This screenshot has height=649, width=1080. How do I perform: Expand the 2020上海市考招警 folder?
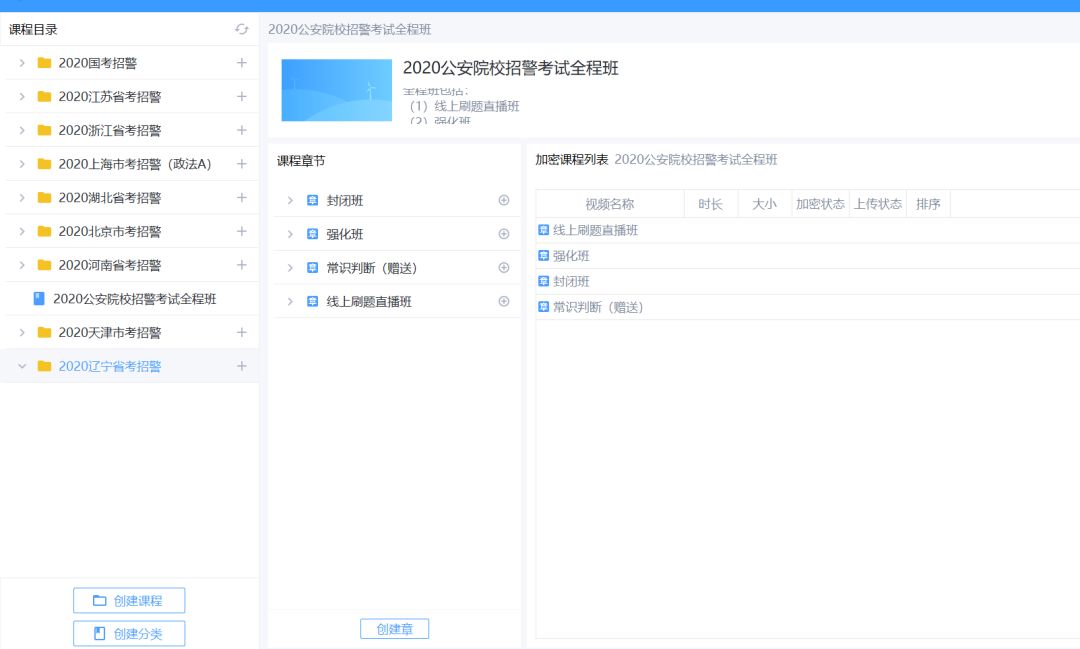point(22,164)
